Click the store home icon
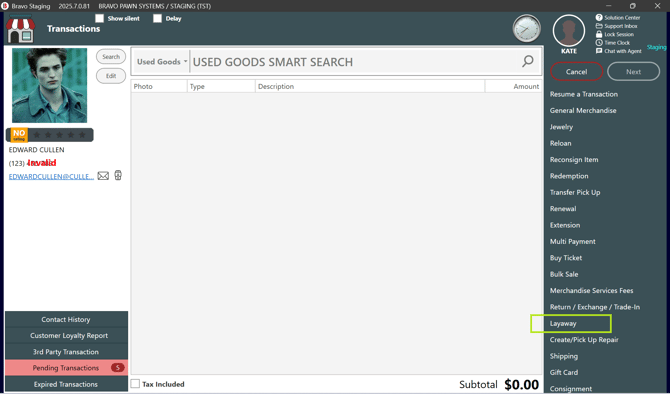This screenshot has height=394, width=670. coord(20,29)
